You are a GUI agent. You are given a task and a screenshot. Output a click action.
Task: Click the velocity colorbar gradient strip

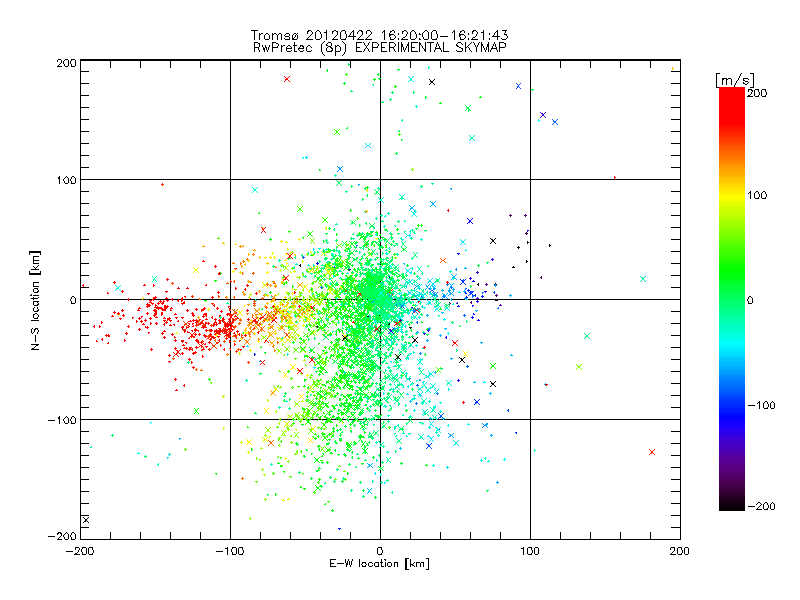coord(732,299)
